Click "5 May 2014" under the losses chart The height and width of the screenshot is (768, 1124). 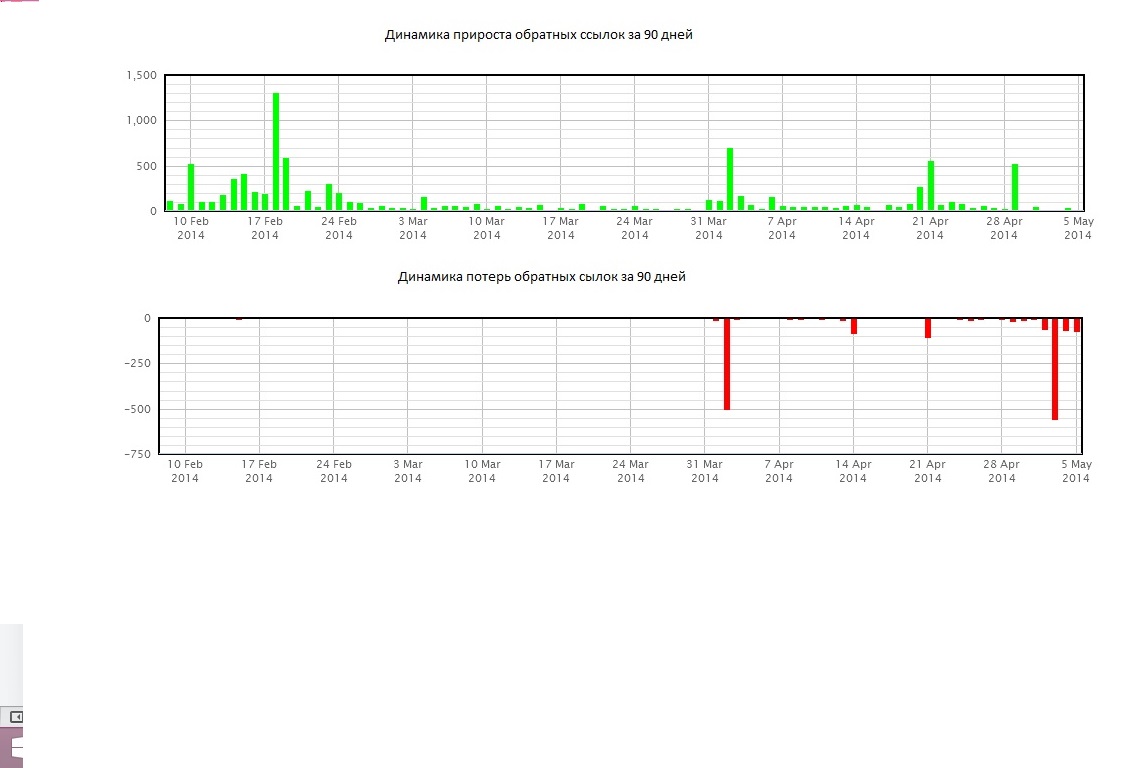1076,471
